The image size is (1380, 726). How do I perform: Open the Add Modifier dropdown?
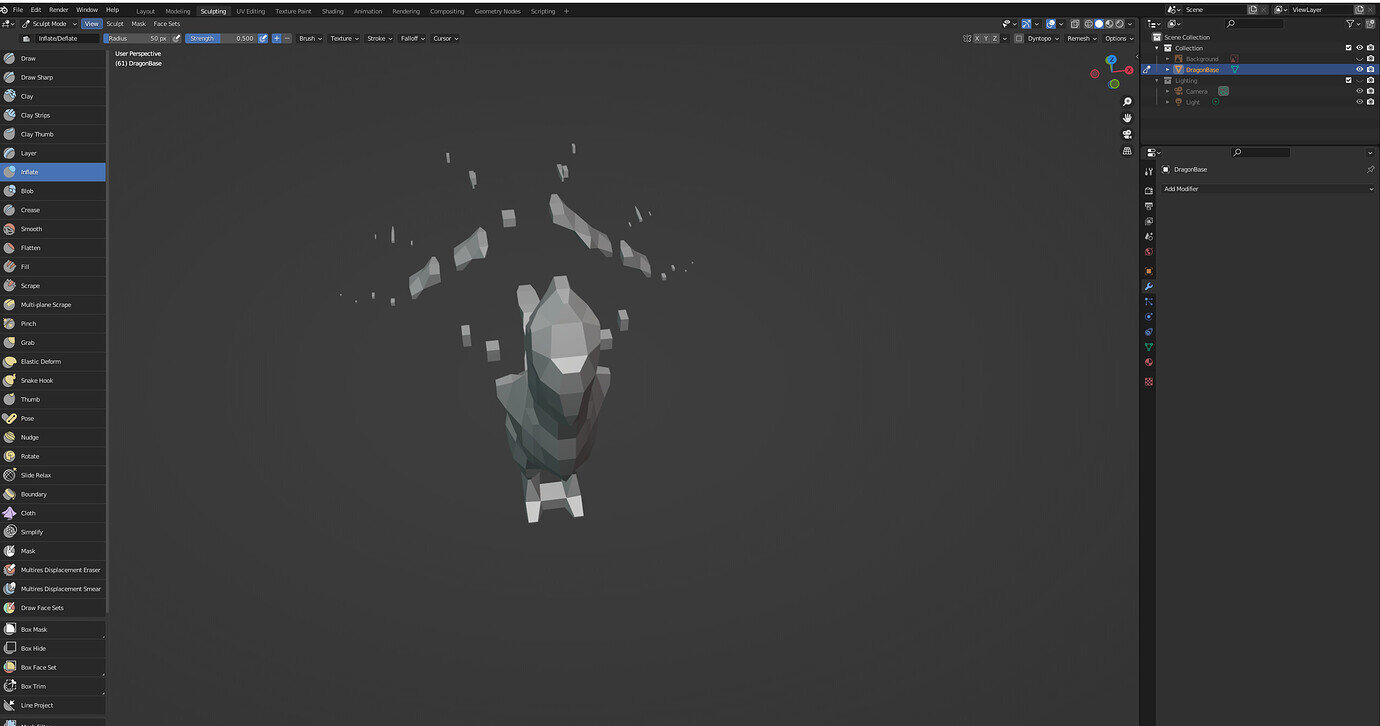pyautogui.click(x=1268, y=188)
